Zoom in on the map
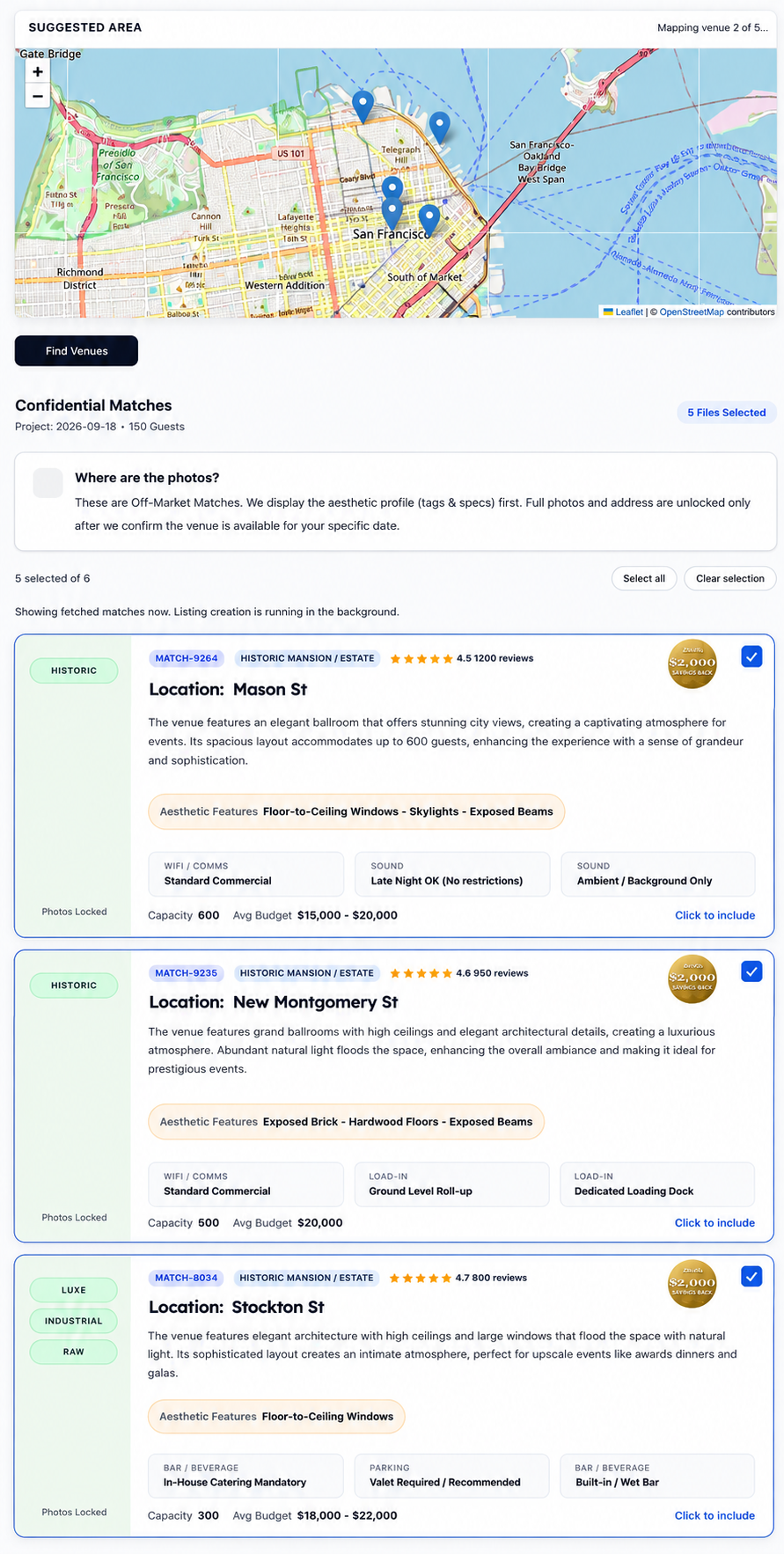The image size is (784, 1554). [x=37, y=72]
